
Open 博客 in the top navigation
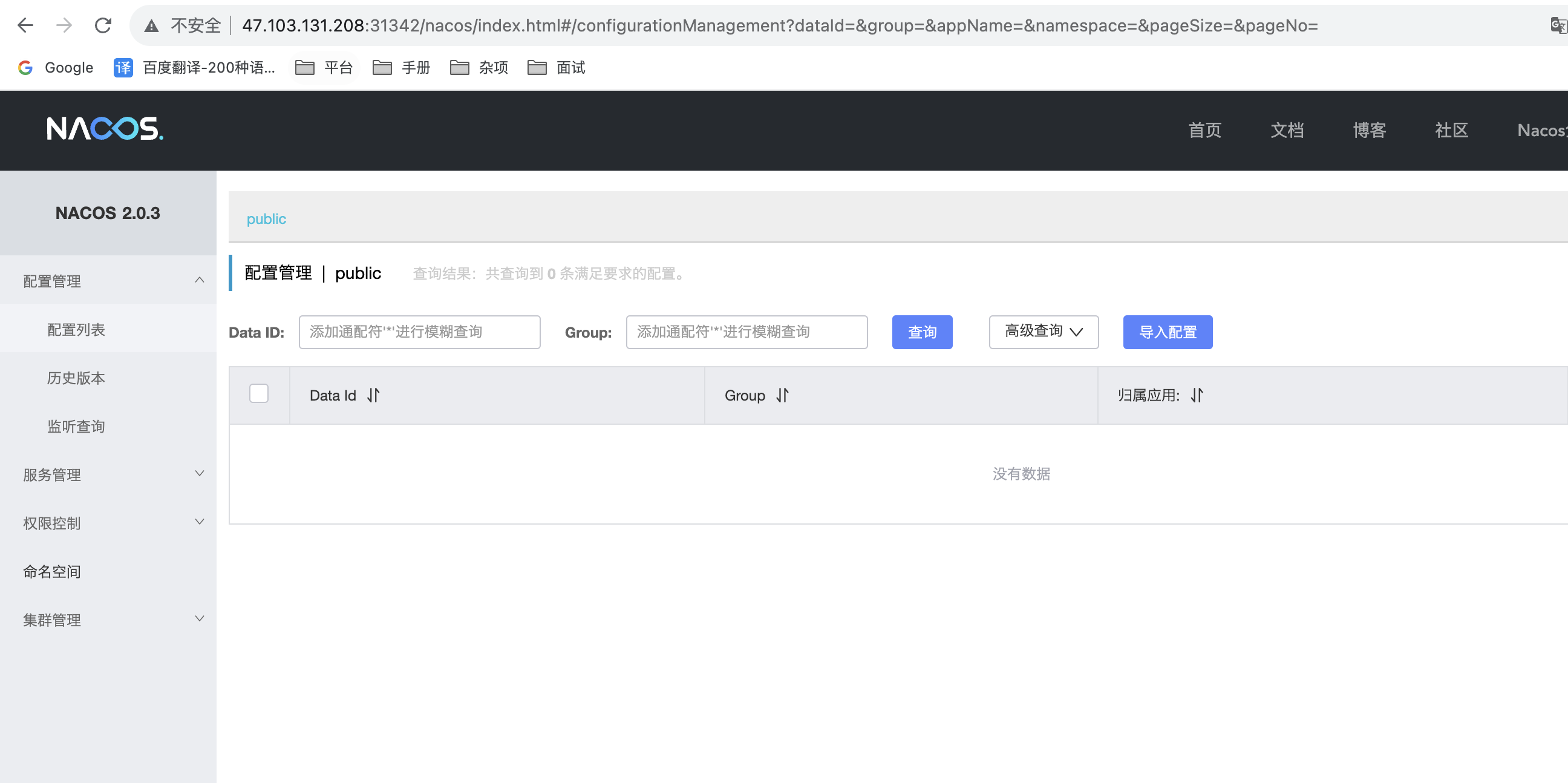pos(1369,130)
